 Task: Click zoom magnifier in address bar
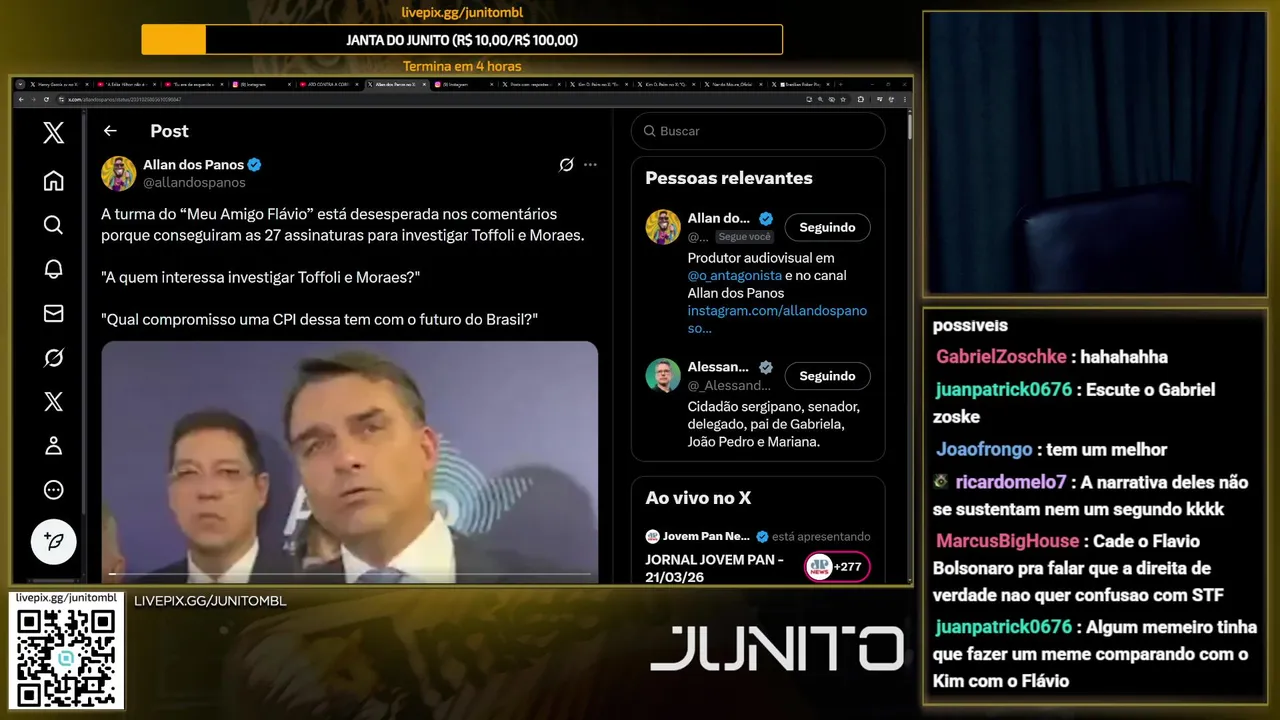pos(820,99)
